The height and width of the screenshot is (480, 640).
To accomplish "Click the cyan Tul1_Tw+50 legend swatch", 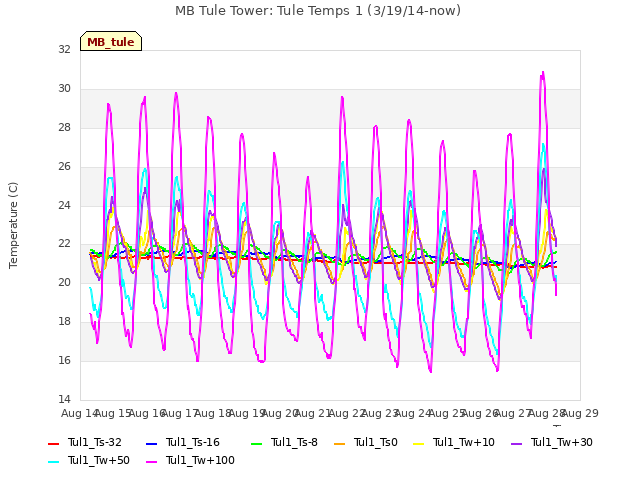I will point(53,462).
